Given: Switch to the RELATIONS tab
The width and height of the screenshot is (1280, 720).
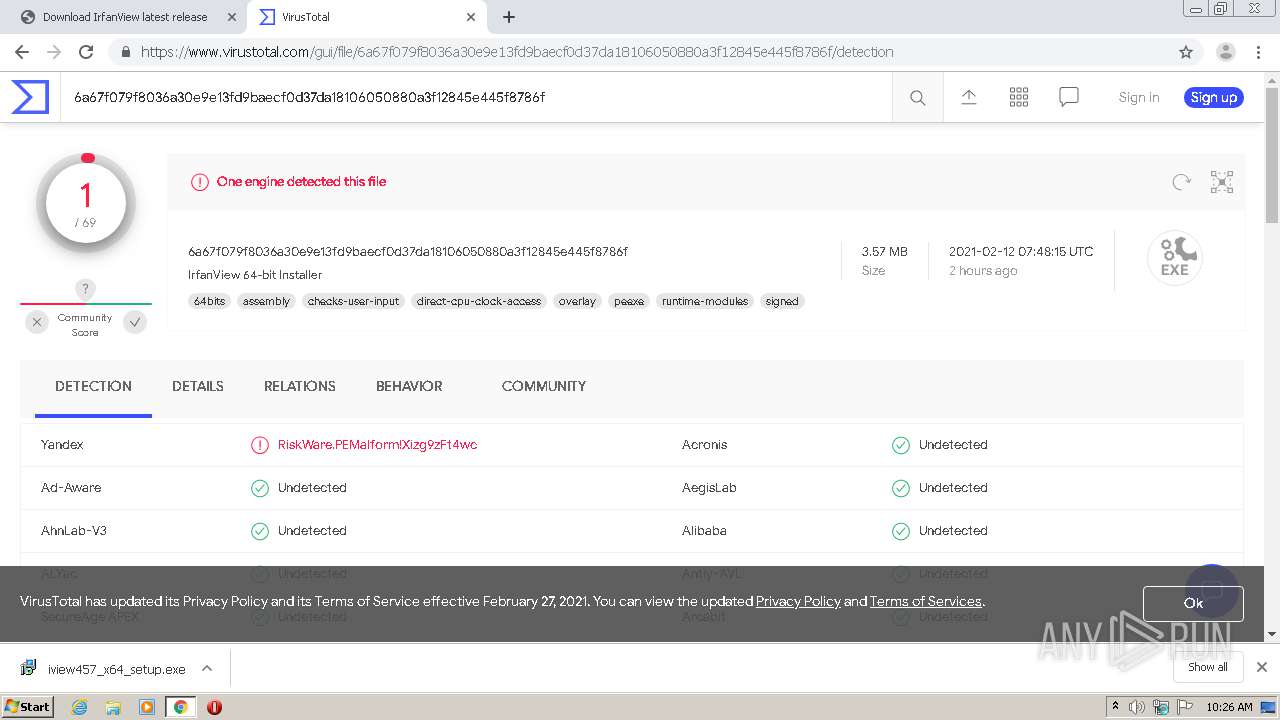Looking at the screenshot, I should (x=300, y=386).
